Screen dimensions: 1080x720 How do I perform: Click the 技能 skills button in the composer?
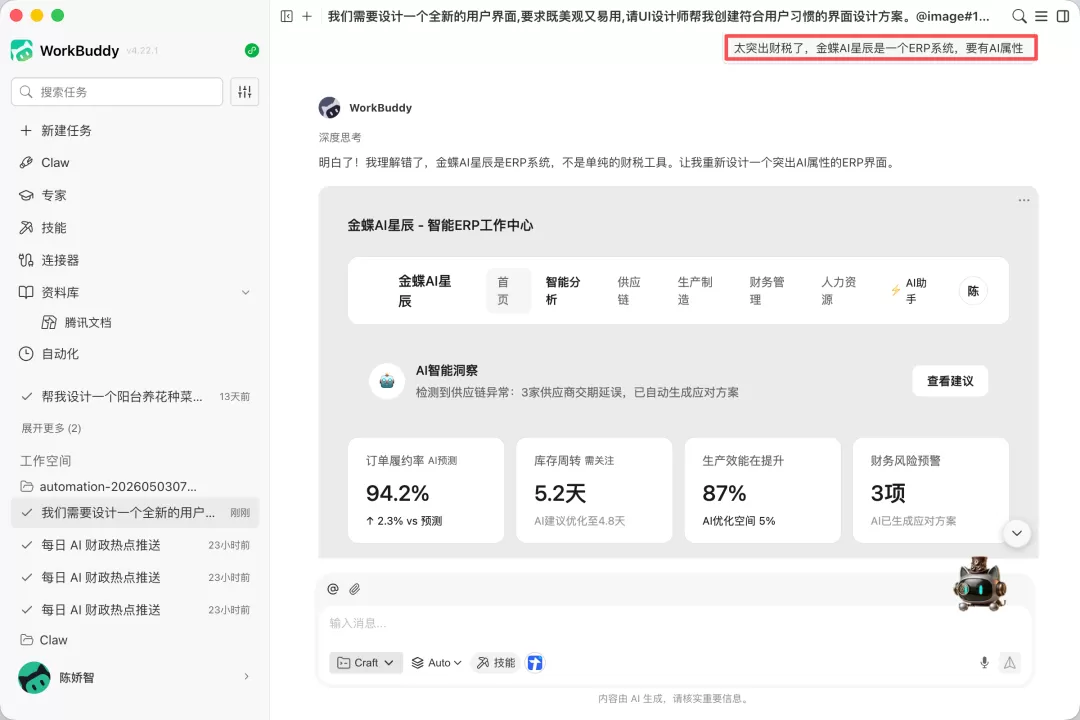[496, 663]
